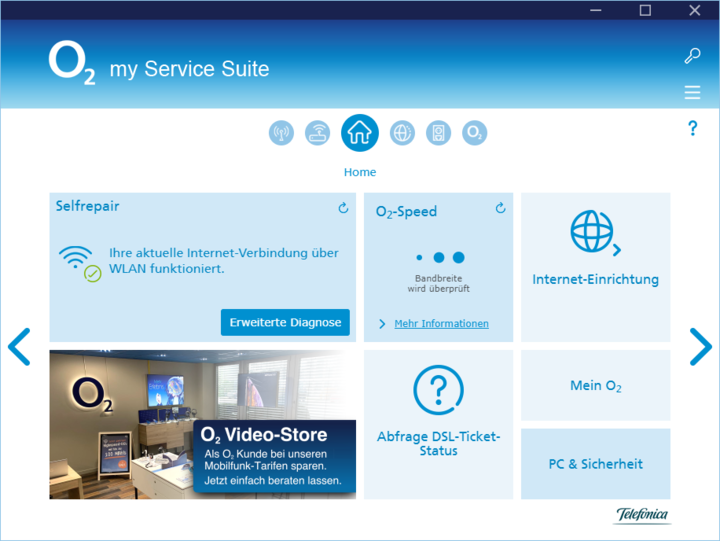Open the hamburger menu

point(692,93)
